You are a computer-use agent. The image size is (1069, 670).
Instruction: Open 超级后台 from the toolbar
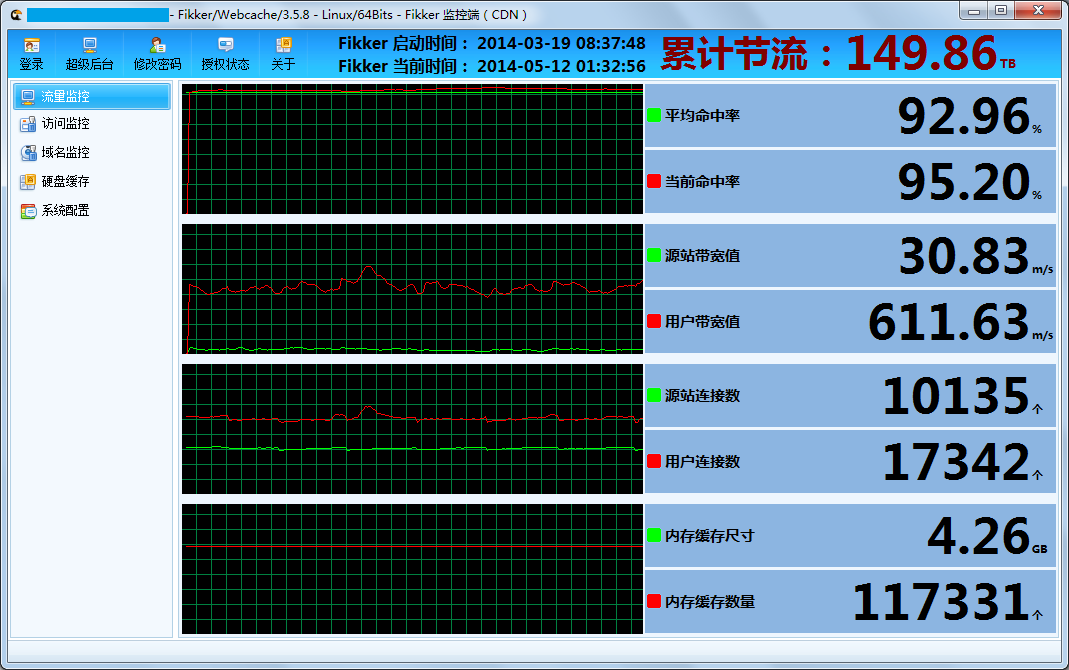click(89, 53)
